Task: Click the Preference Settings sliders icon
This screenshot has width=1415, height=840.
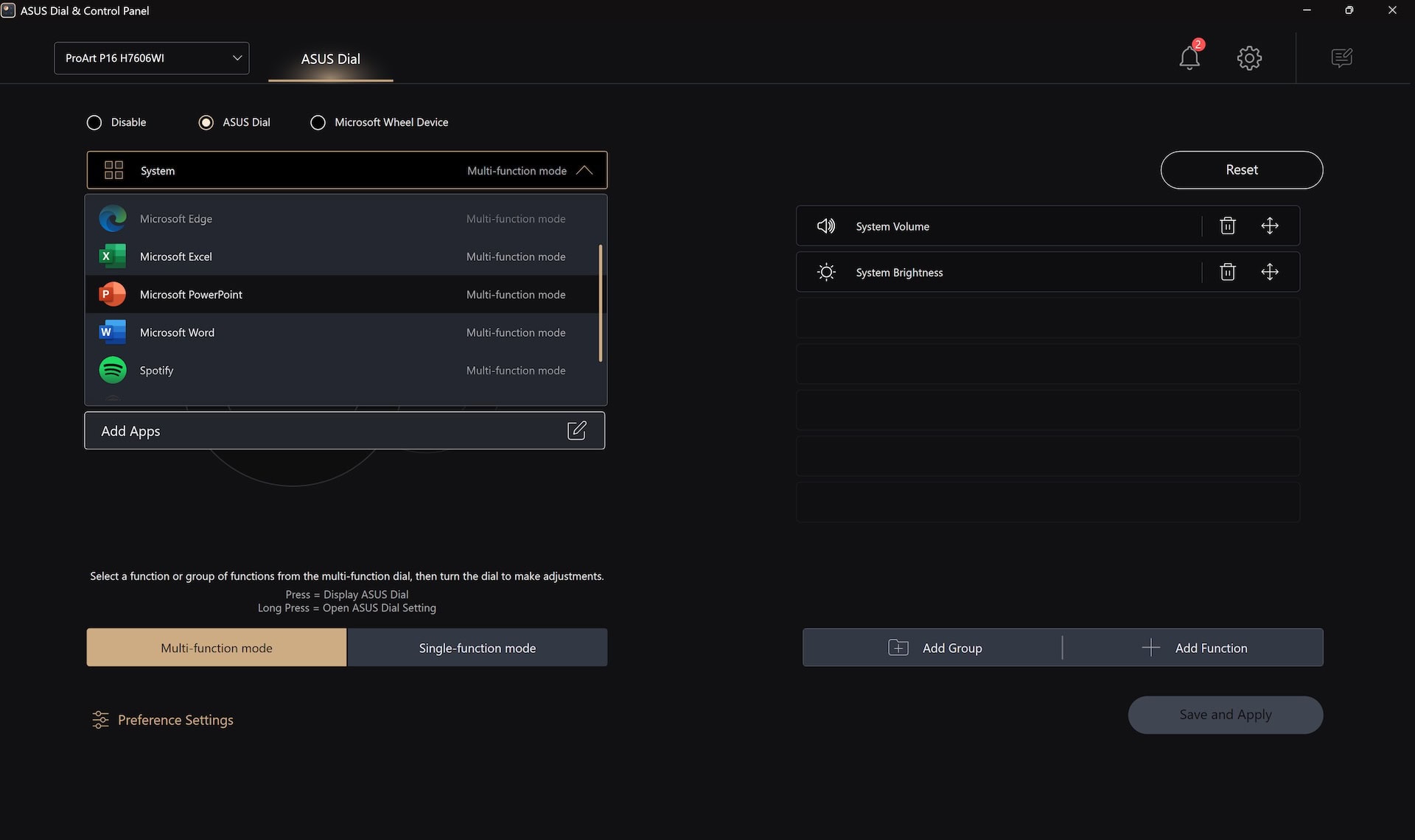Action: point(100,720)
